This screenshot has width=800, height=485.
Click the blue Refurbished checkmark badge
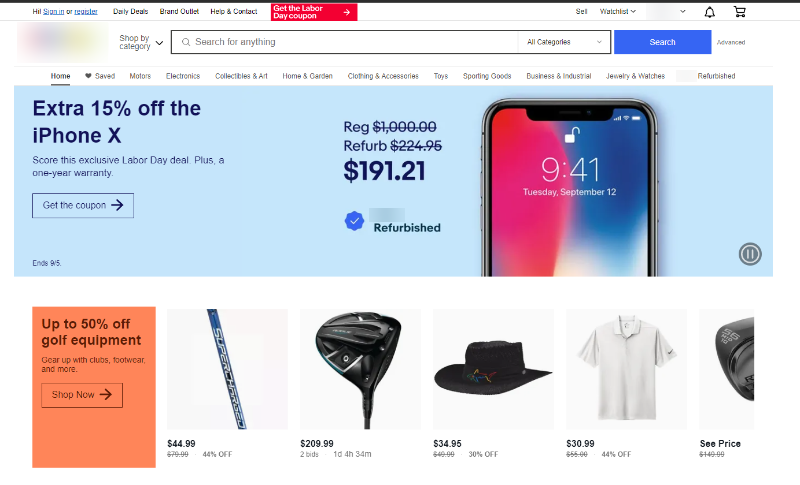point(354,221)
